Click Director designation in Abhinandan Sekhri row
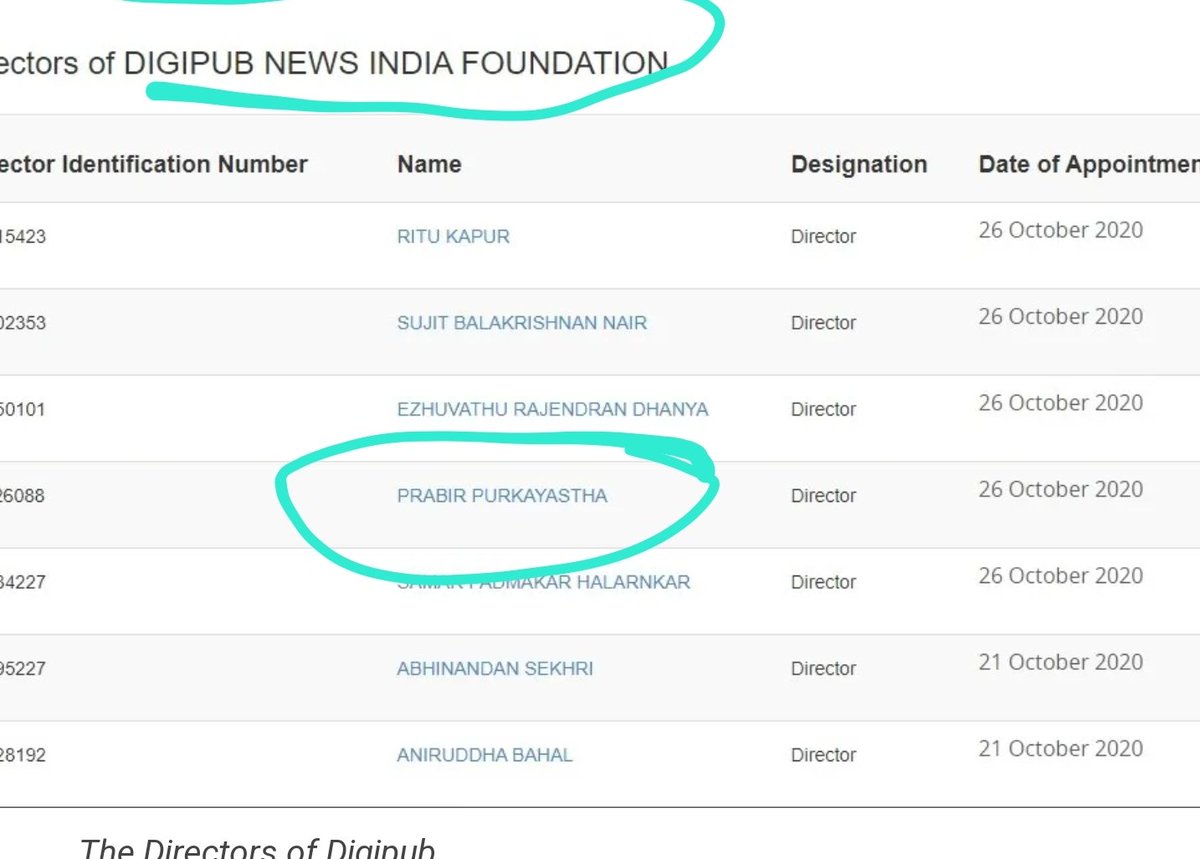This screenshot has width=1200, height=859. pos(824,668)
